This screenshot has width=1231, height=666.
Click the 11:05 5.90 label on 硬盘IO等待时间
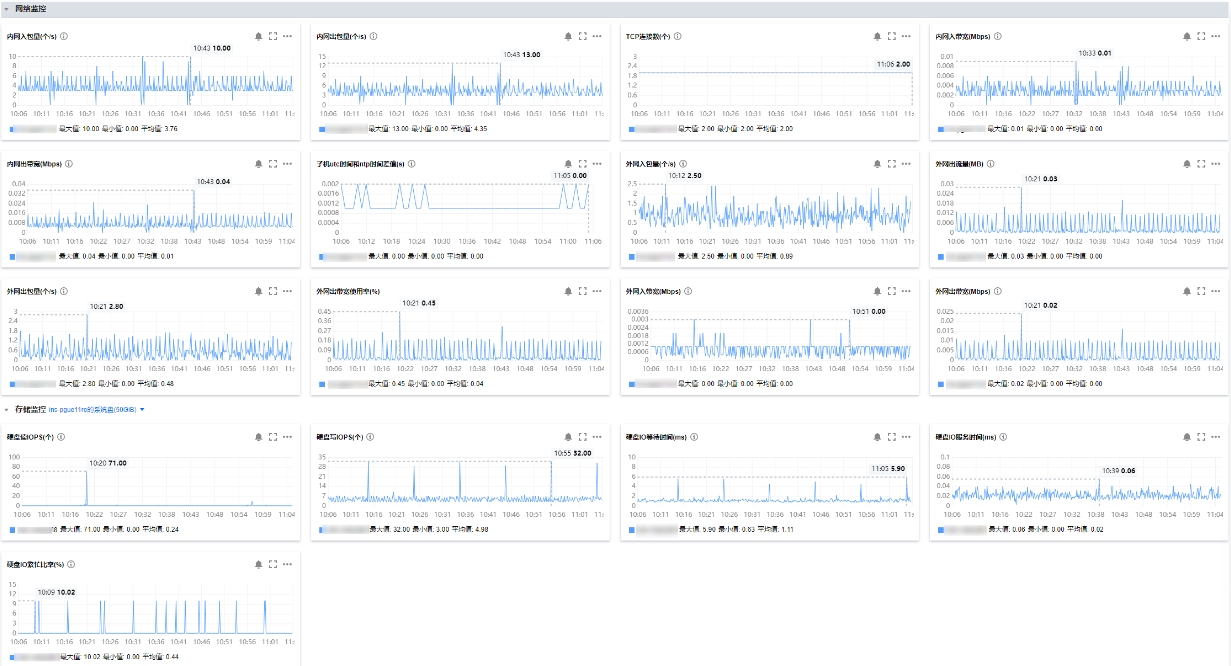888,468
